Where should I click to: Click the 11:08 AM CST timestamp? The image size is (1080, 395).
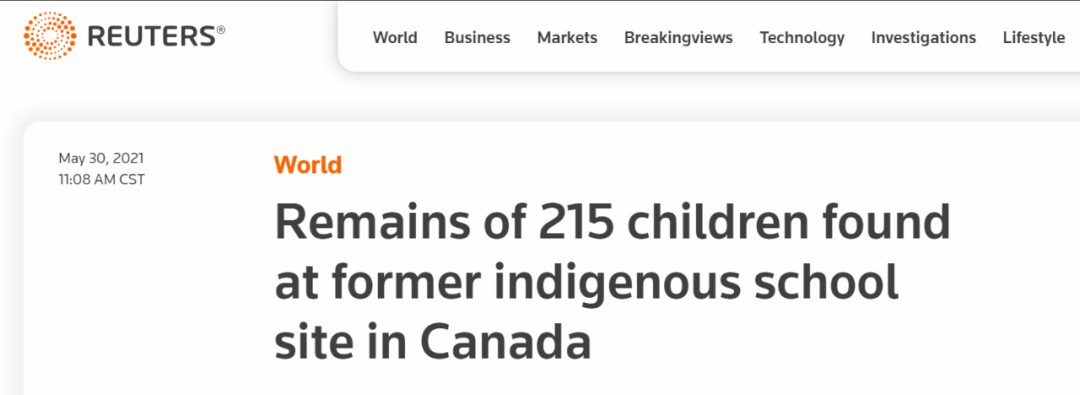[102, 180]
